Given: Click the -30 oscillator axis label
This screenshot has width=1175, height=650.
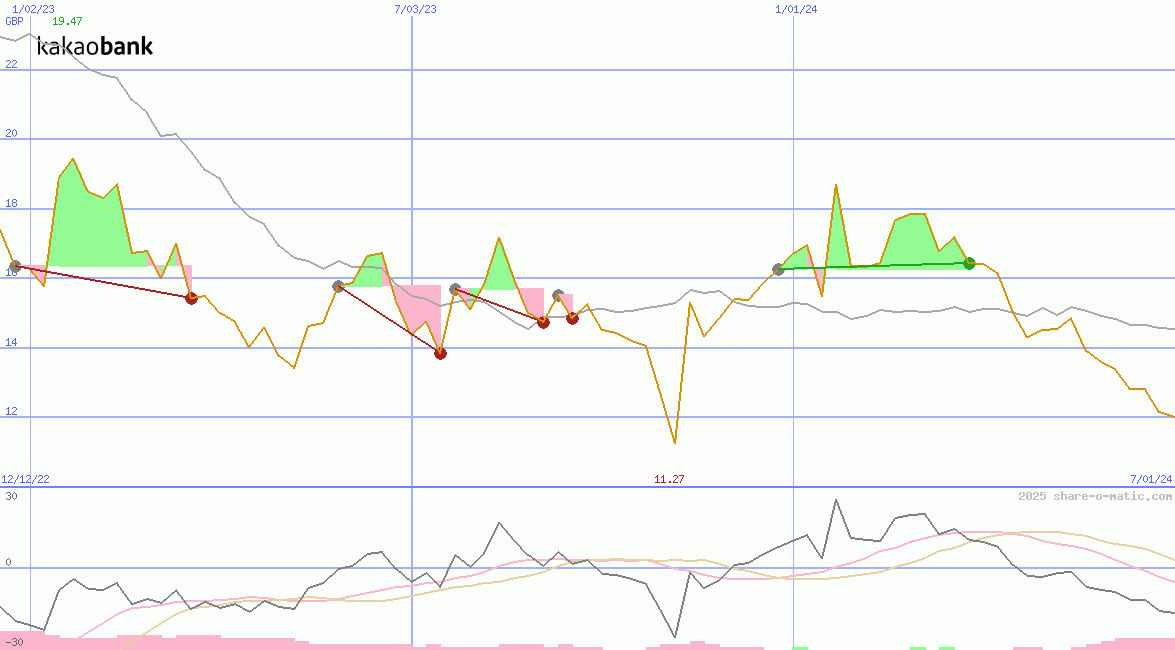Looking at the screenshot, I should 13,642.
